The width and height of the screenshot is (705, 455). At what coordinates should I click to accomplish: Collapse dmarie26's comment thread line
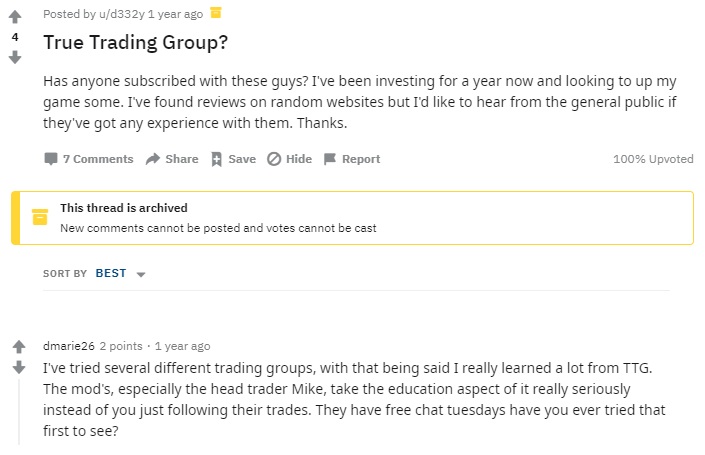coord(19,411)
